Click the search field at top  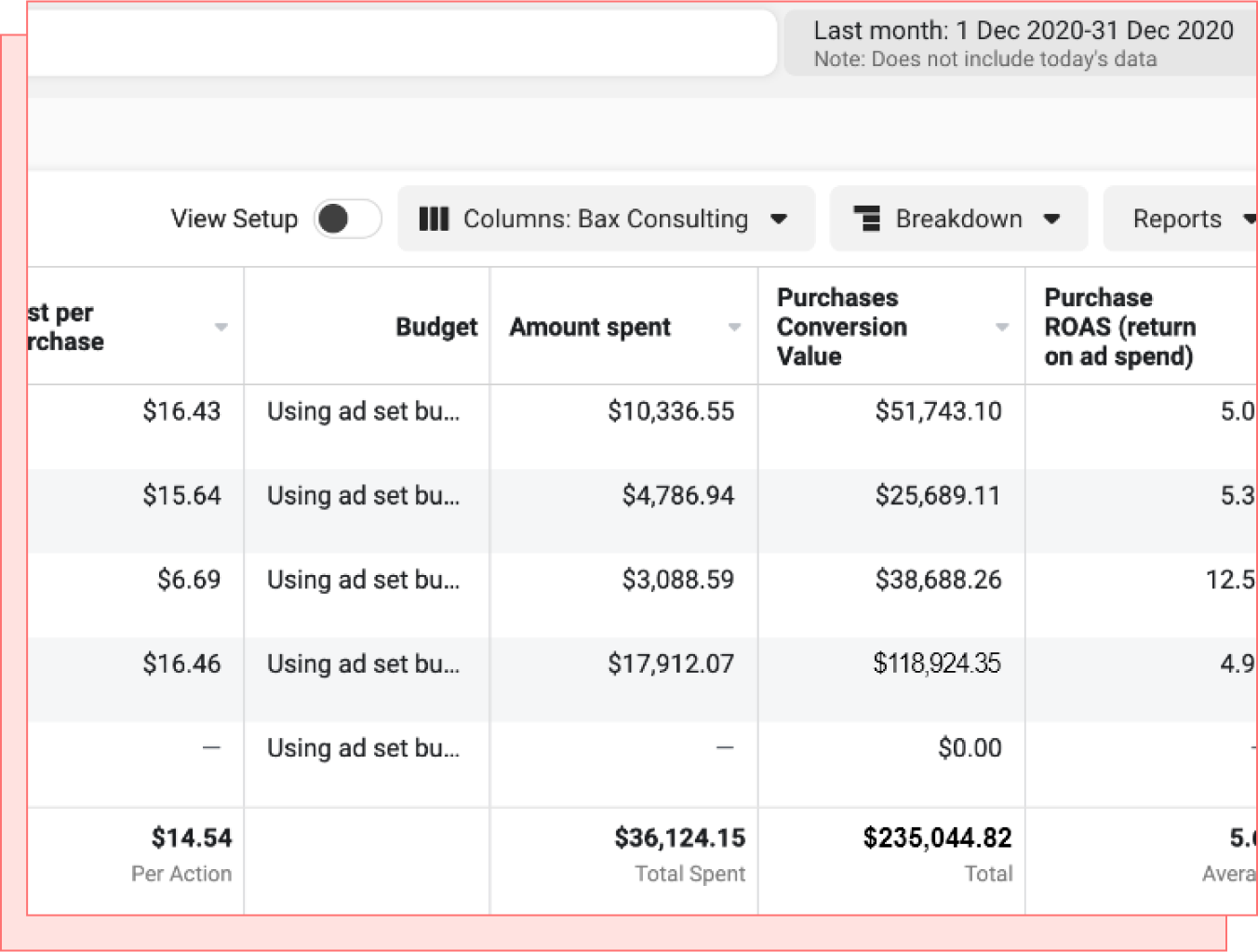pos(402,43)
